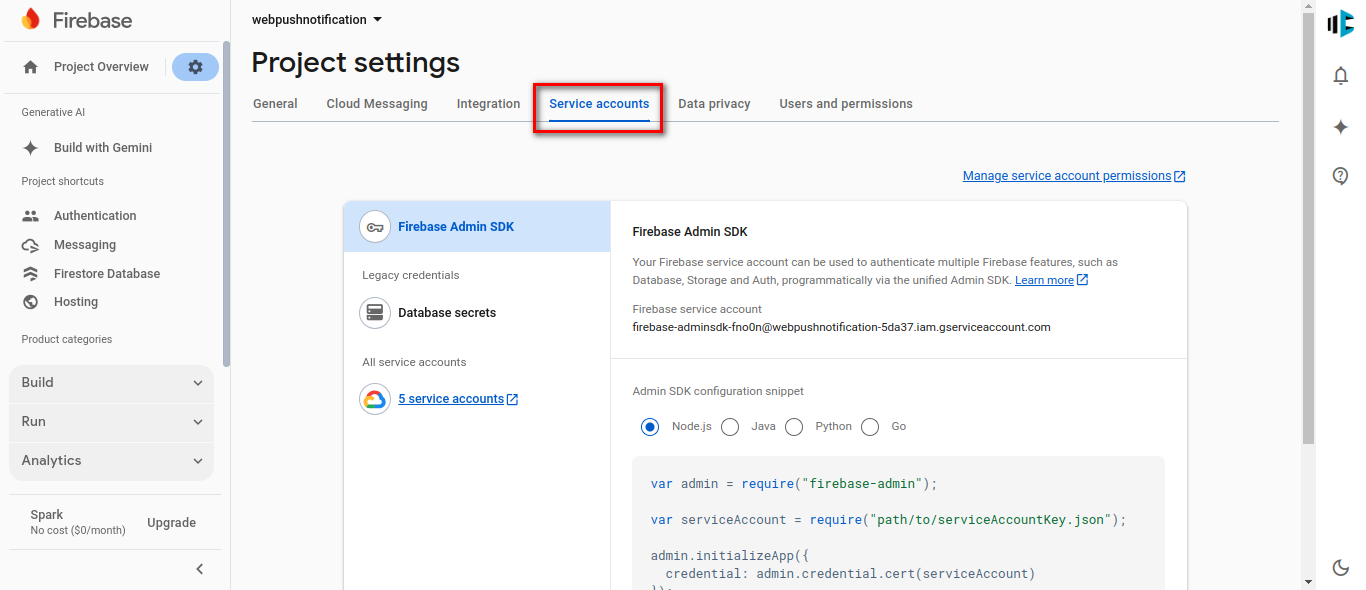Switch to the Cloud Messaging tab
The image size is (1366, 590).
tap(377, 104)
